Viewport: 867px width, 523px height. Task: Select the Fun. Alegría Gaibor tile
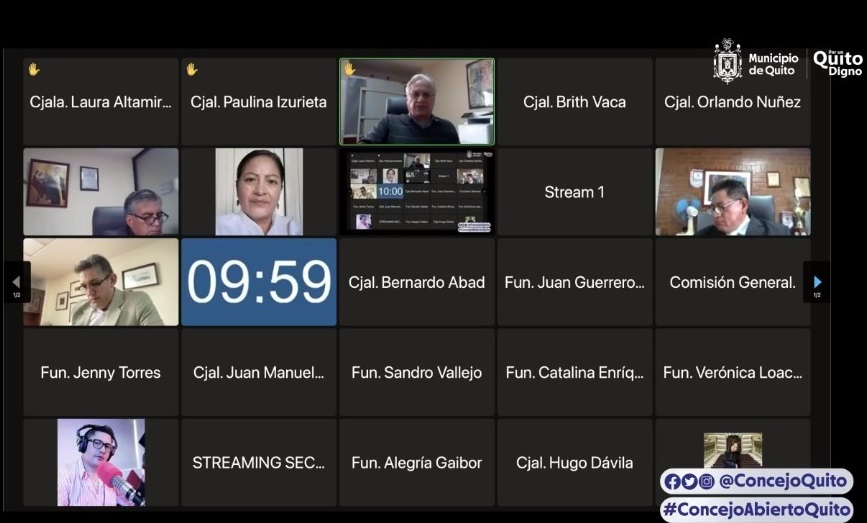pyautogui.click(x=417, y=462)
